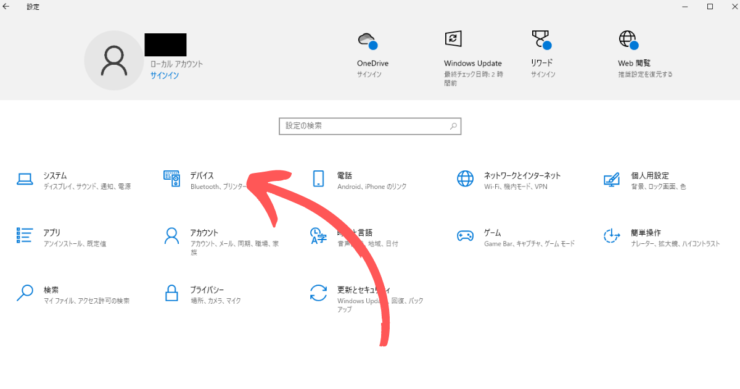Select the ゲーム category title

(492, 232)
